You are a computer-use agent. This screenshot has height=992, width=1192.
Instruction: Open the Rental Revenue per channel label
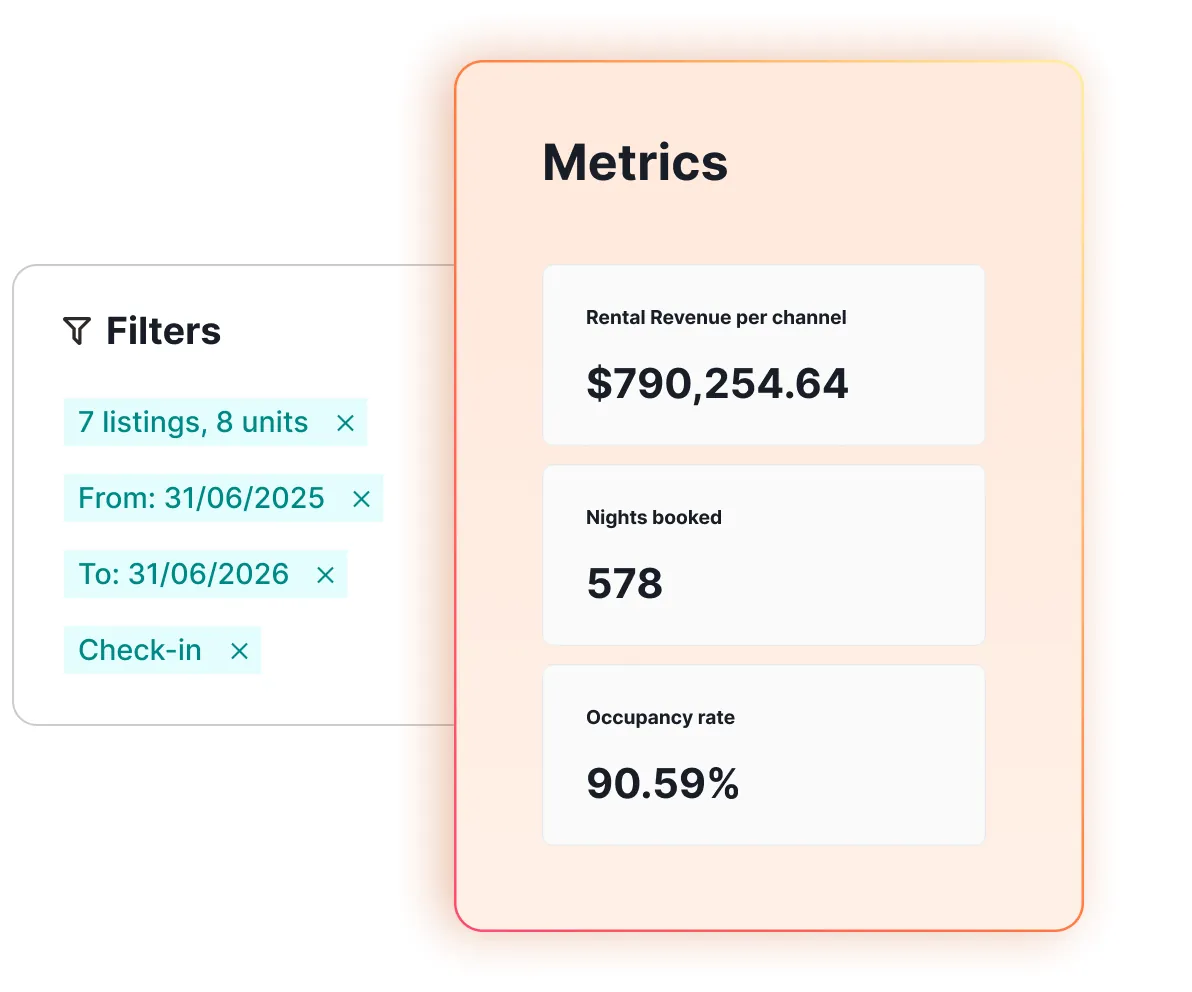point(716,317)
